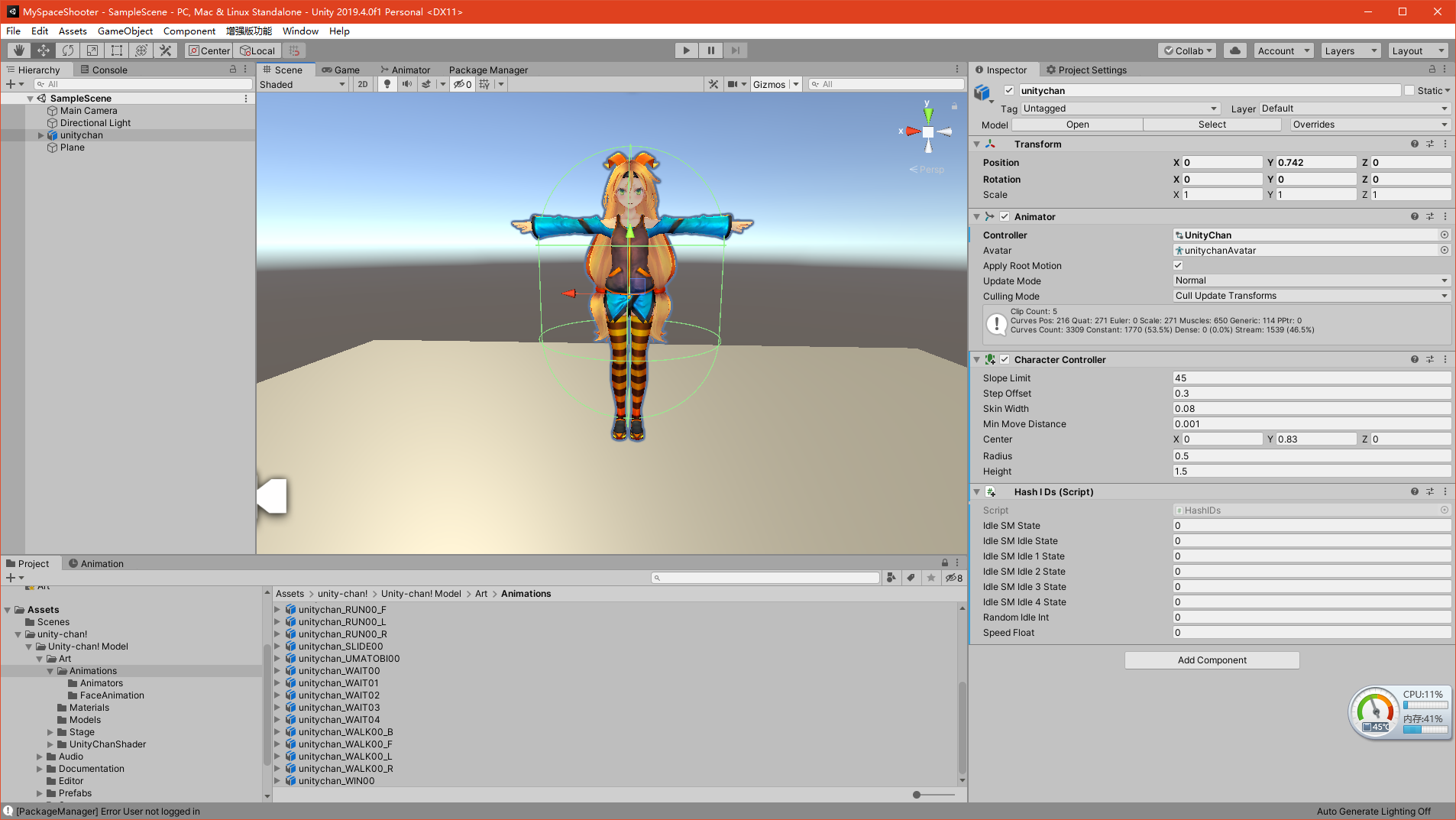Click search by label icon in Project
1456x820 pixels.
pos(911,578)
